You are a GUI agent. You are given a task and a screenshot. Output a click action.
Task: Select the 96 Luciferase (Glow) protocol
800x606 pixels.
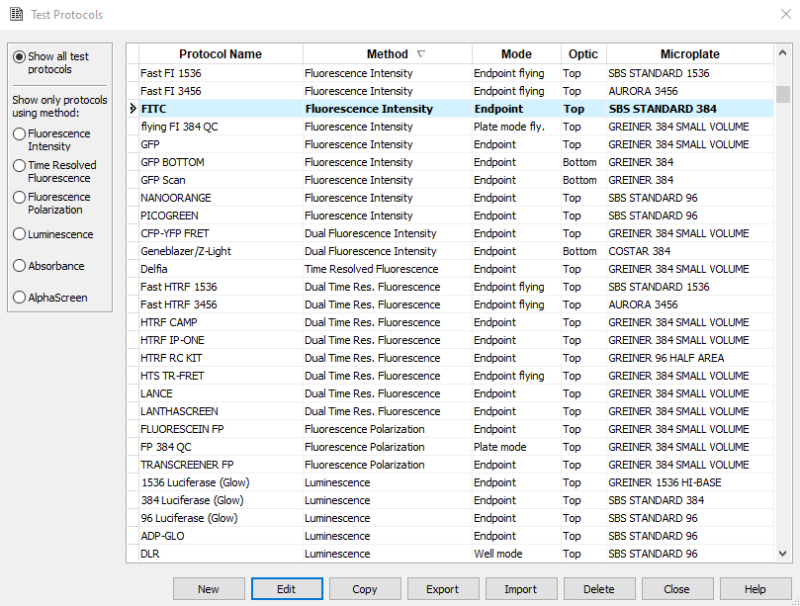tap(189, 518)
